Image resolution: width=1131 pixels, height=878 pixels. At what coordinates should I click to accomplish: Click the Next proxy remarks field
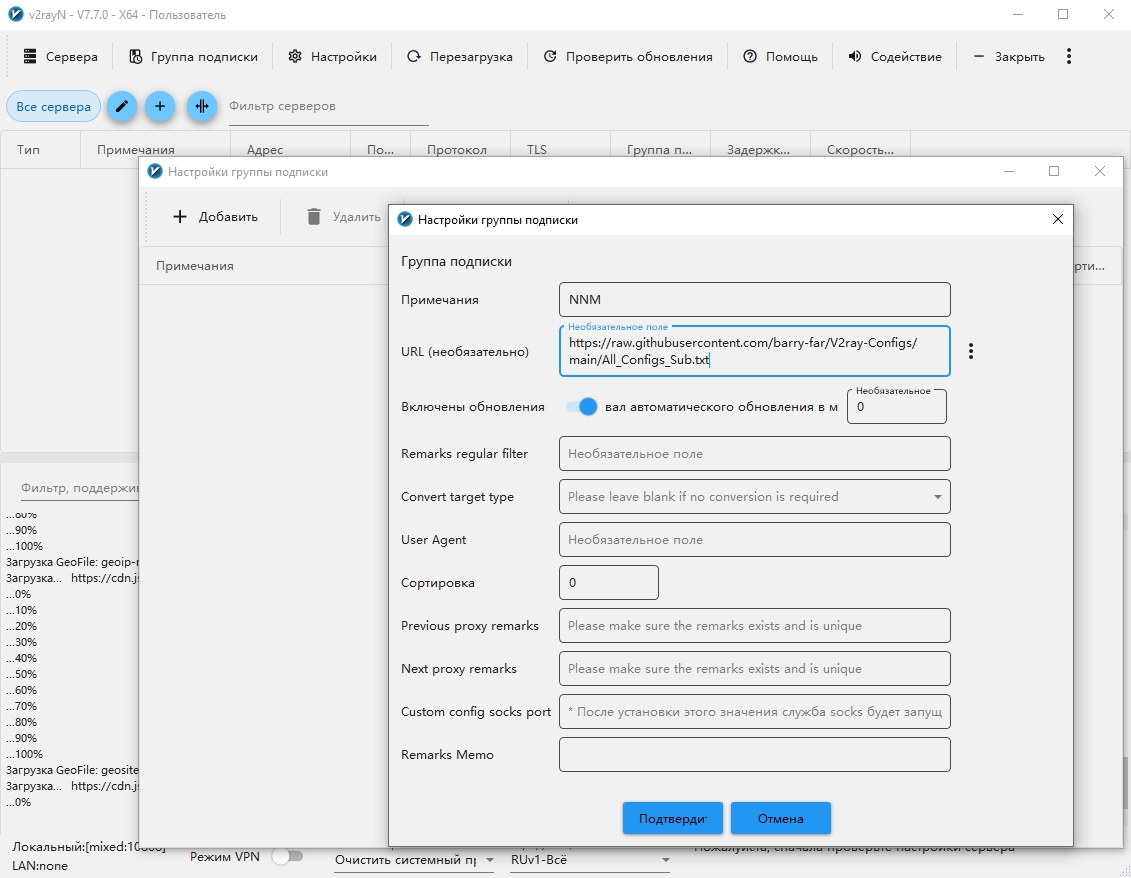pyautogui.click(x=754, y=669)
